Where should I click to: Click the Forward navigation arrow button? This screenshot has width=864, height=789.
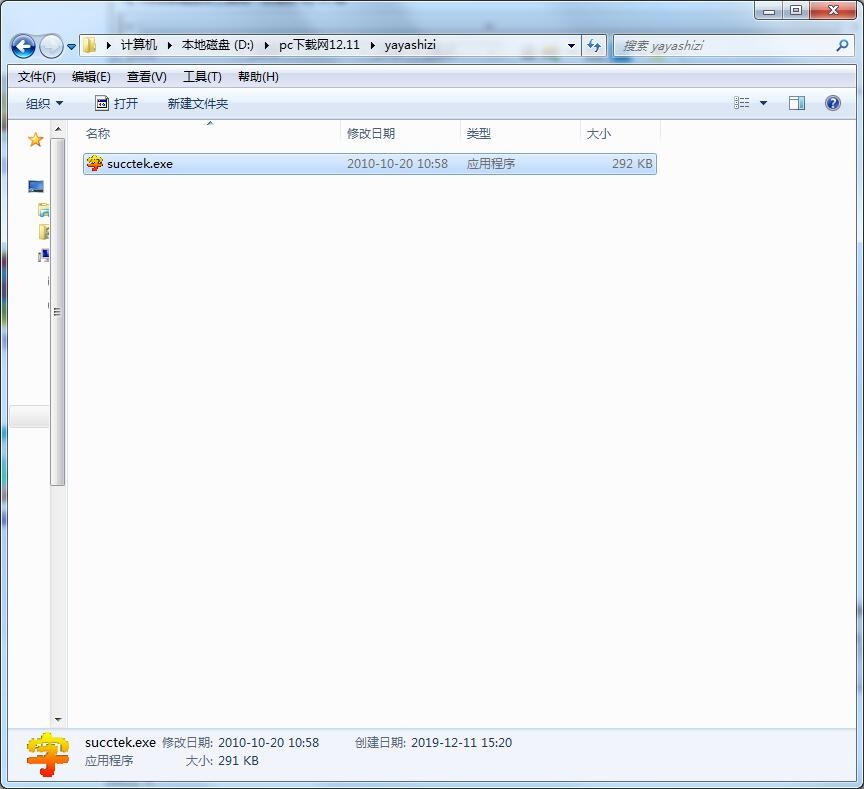pyautogui.click(x=51, y=46)
